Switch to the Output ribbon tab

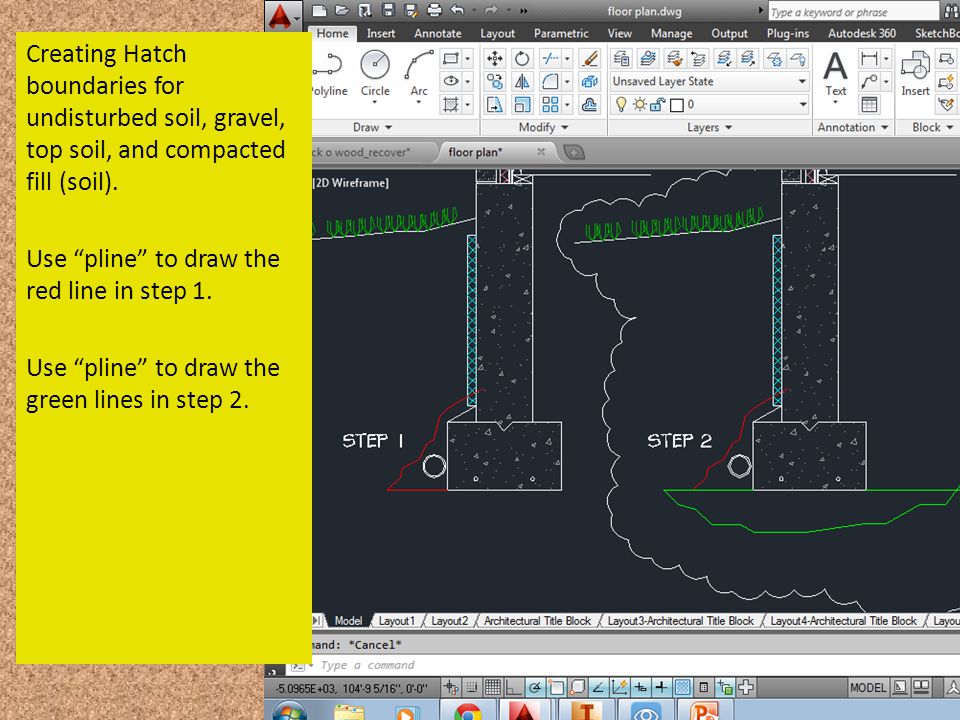point(729,34)
